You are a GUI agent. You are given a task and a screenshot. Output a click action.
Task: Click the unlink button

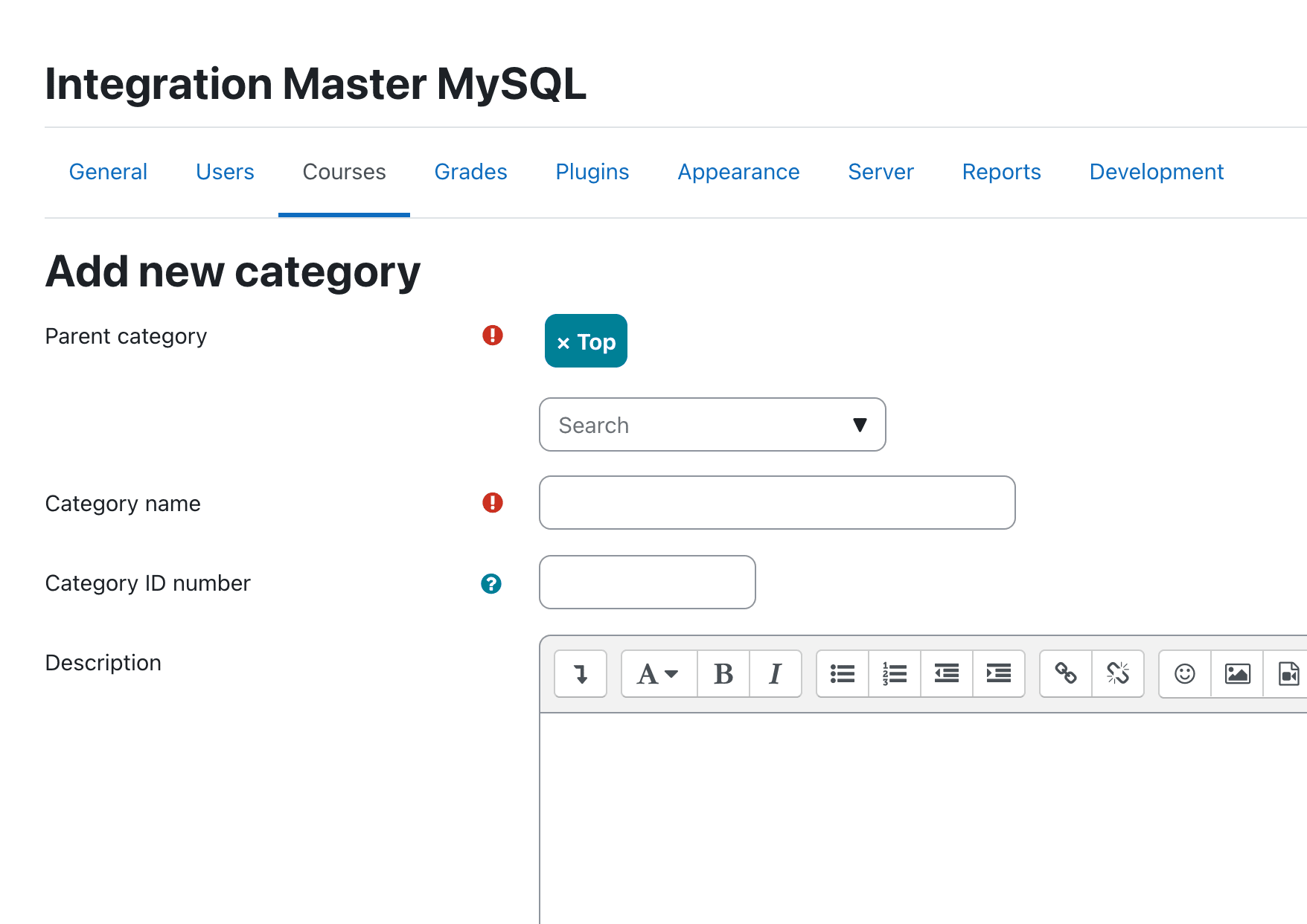[x=1118, y=674]
